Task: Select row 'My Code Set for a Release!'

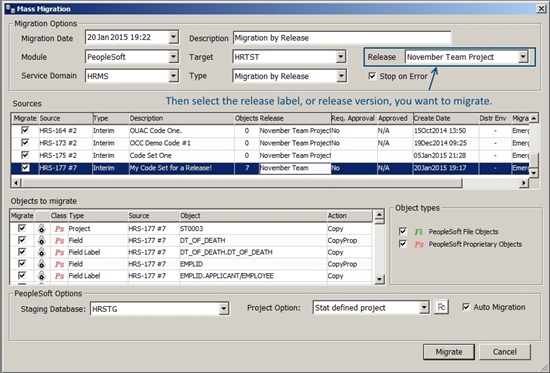Action: [x=270, y=168]
